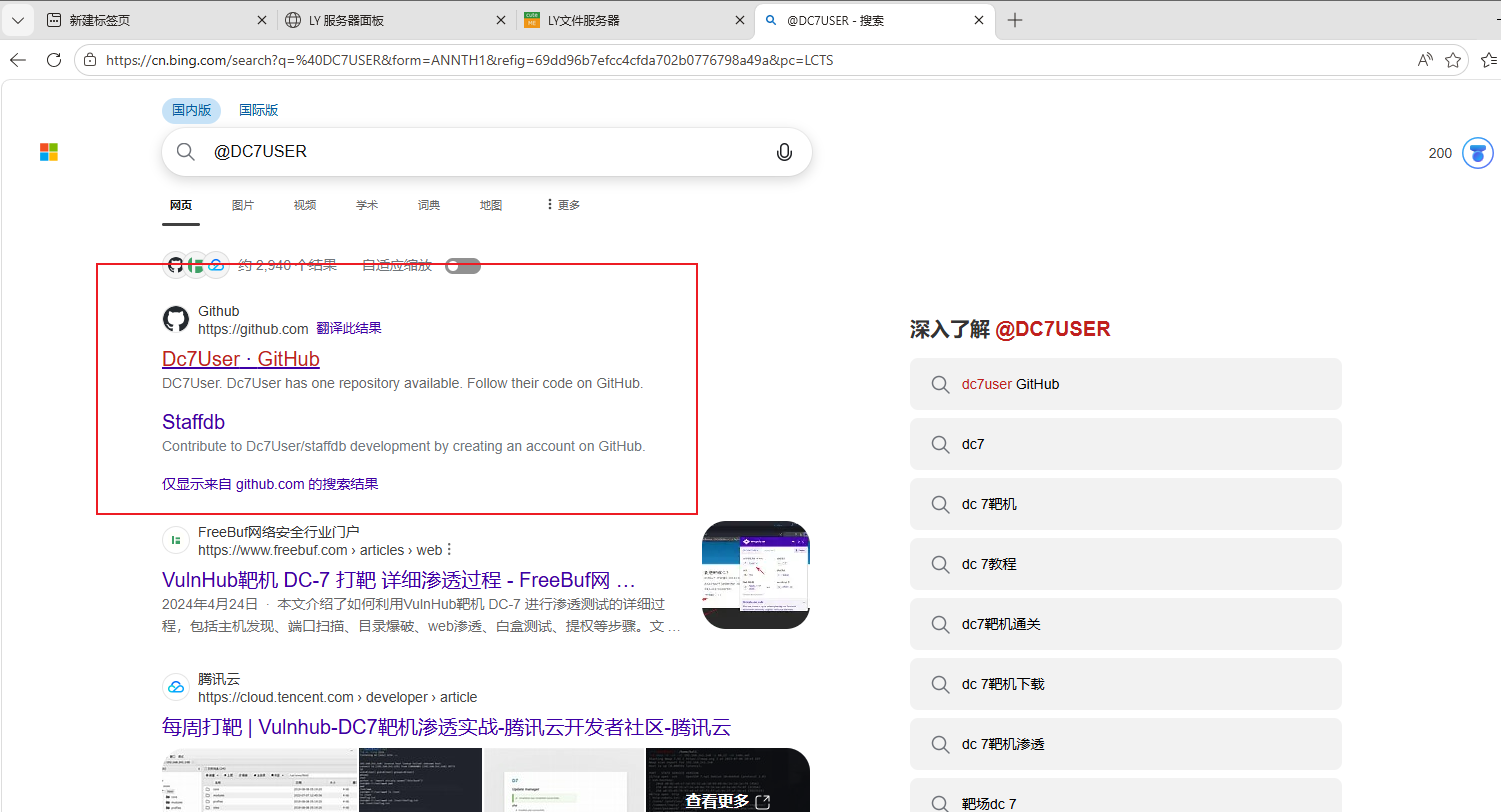Viewport: 1501px width, 812px height.
Task: Click 仅显示来自 github.com 的搜索结果
Action: pyautogui.click(x=270, y=484)
